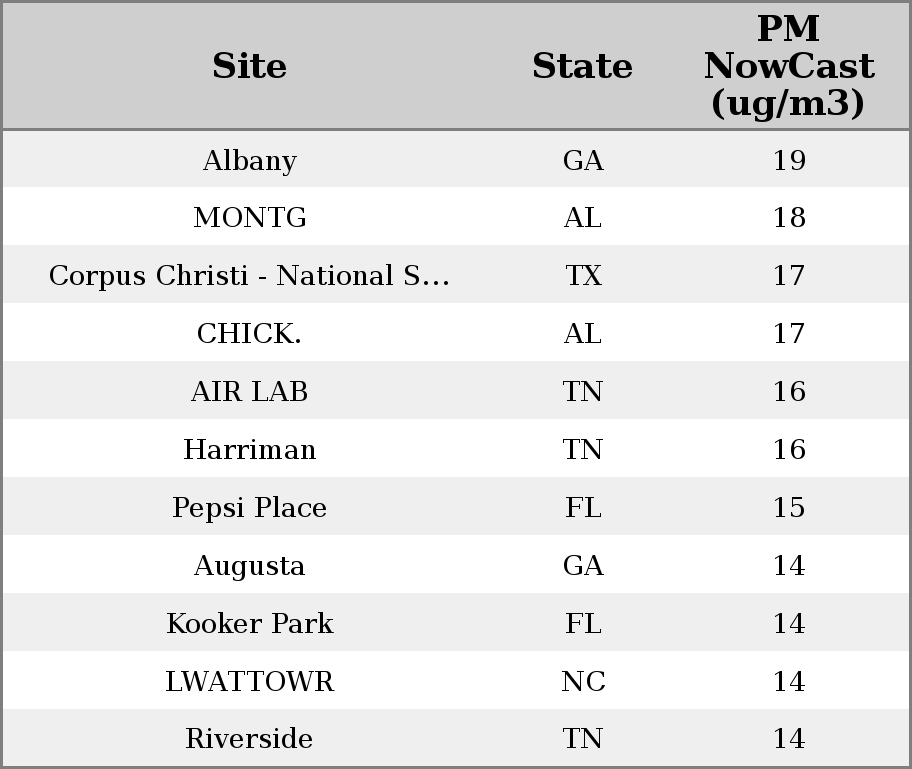This screenshot has width=912, height=769.
Task: Click the Kooker Park site cell
Action: pyautogui.click(x=249, y=624)
